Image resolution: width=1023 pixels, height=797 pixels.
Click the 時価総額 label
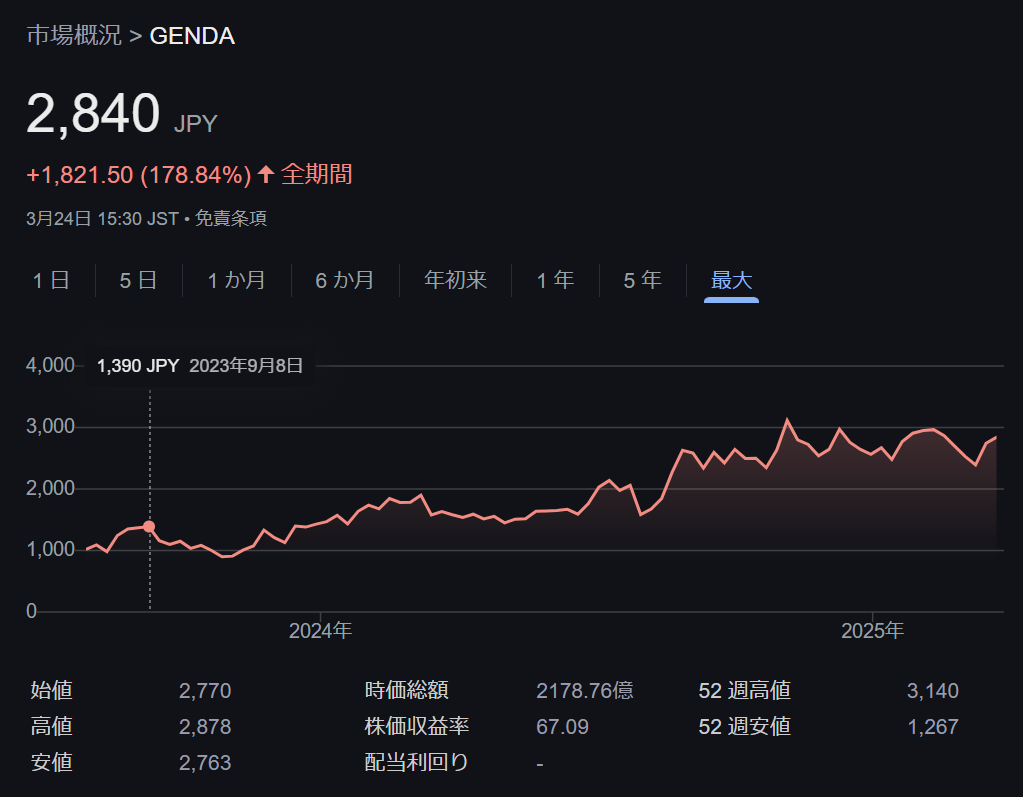[406, 690]
